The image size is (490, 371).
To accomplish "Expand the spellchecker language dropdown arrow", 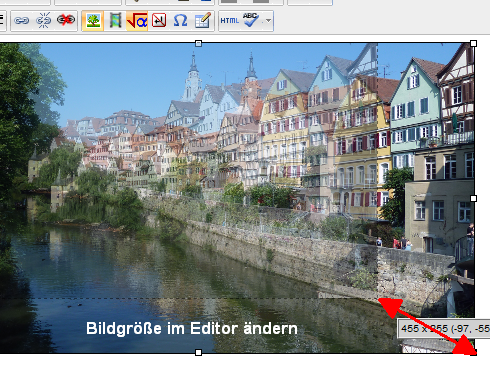I will tap(268, 21).
